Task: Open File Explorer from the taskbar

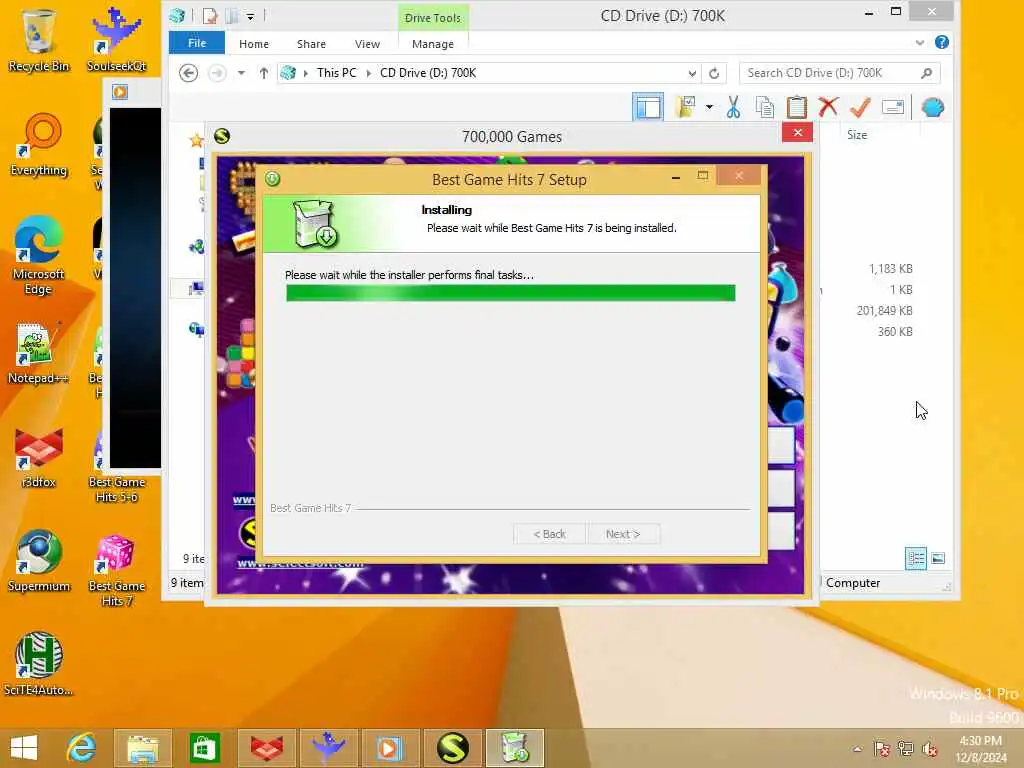Action: [x=142, y=748]
